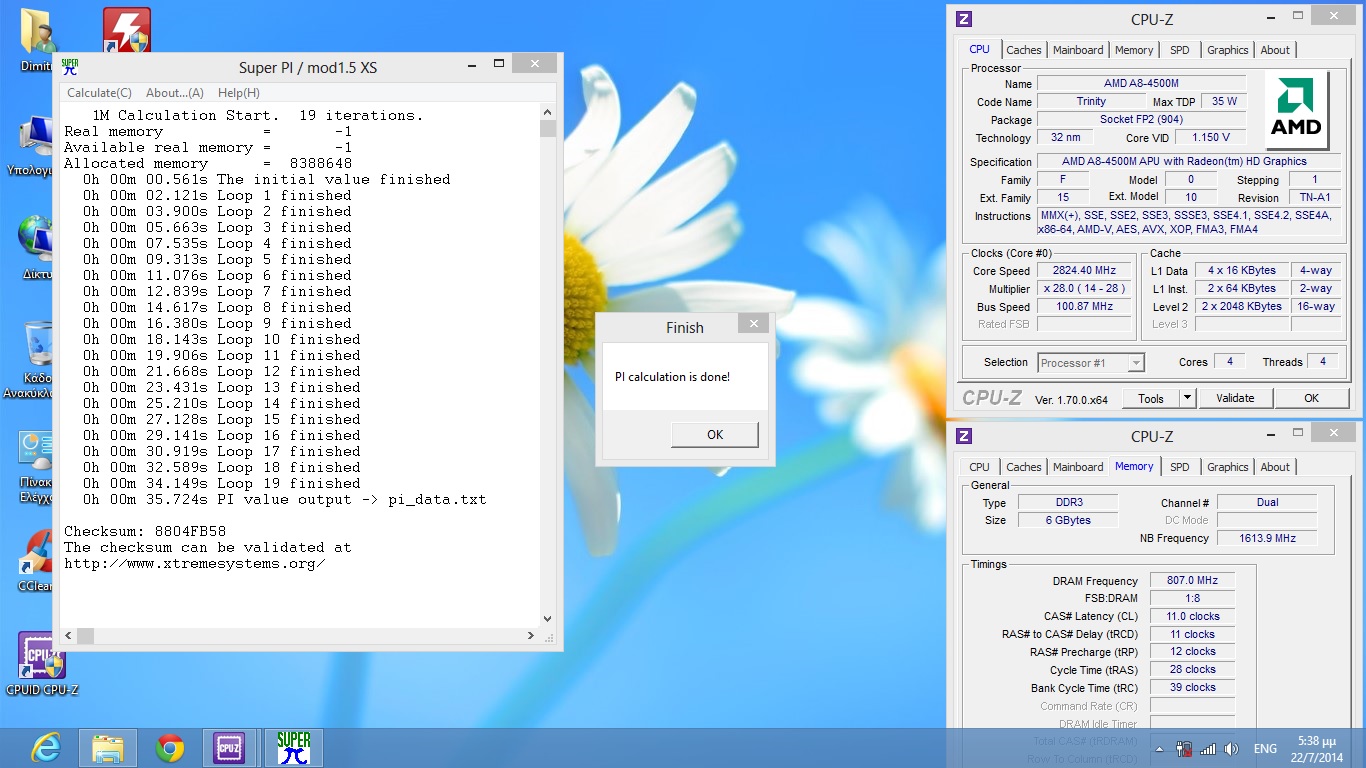Viewport: 1366px width, 768px height.
Task: Open Calculate menu in Super PI
Action: tap(99, 93)
